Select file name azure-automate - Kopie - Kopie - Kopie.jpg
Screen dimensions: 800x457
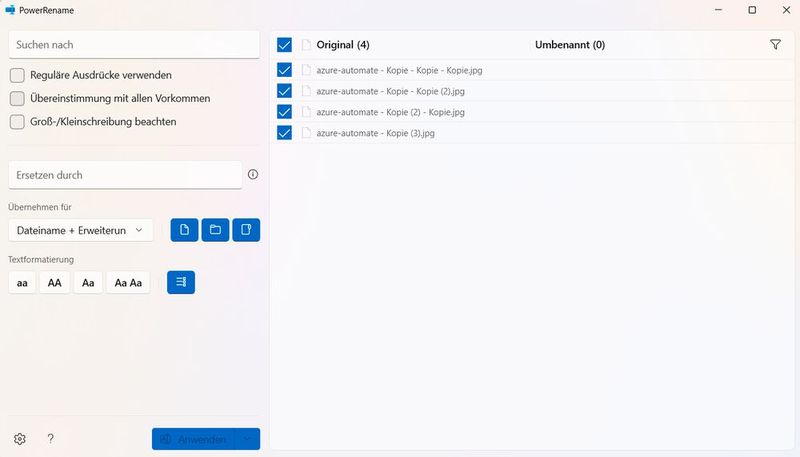tap(399, 70)
